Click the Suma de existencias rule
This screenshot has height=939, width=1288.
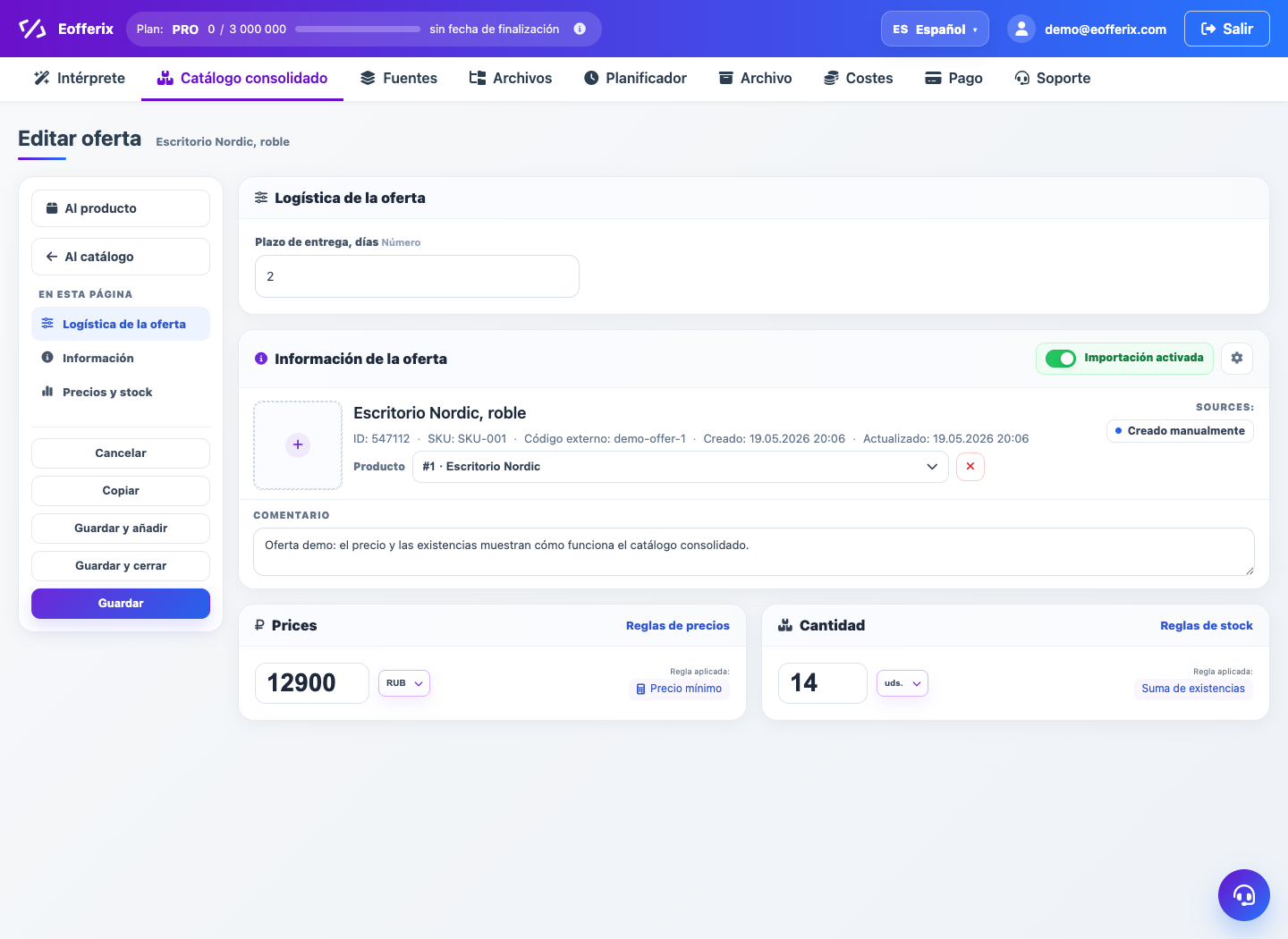(x=1193, y=689)
